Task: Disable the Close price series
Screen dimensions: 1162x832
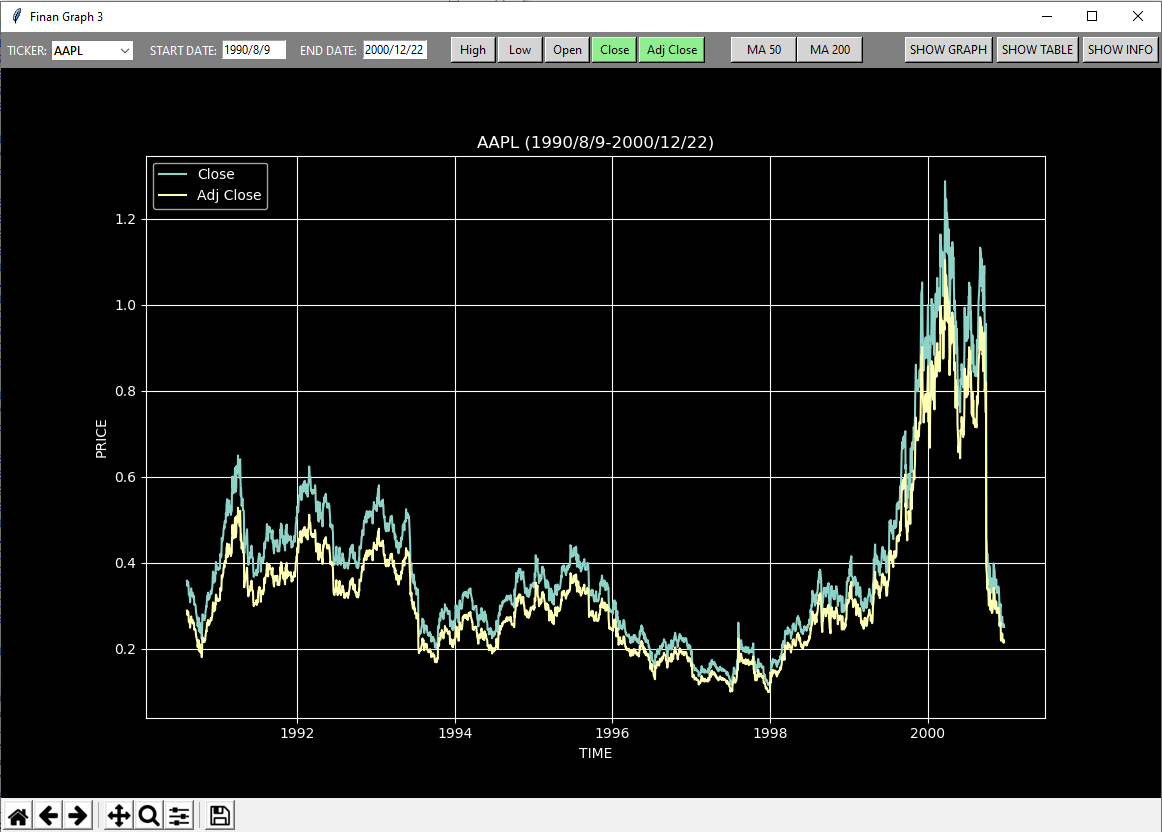Action: click(x=614, y=50)
